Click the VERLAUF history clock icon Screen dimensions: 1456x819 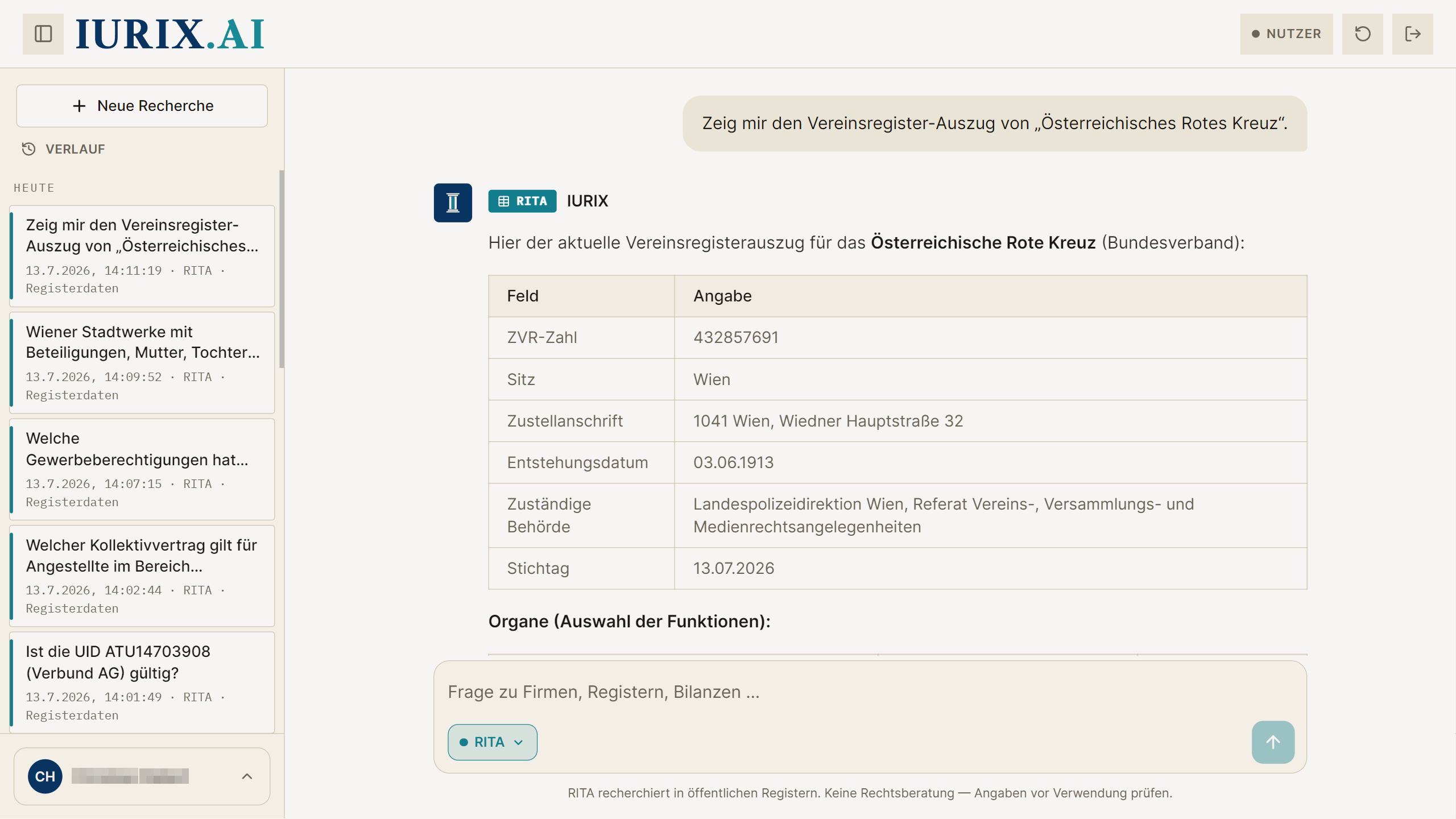pos(28,149)
